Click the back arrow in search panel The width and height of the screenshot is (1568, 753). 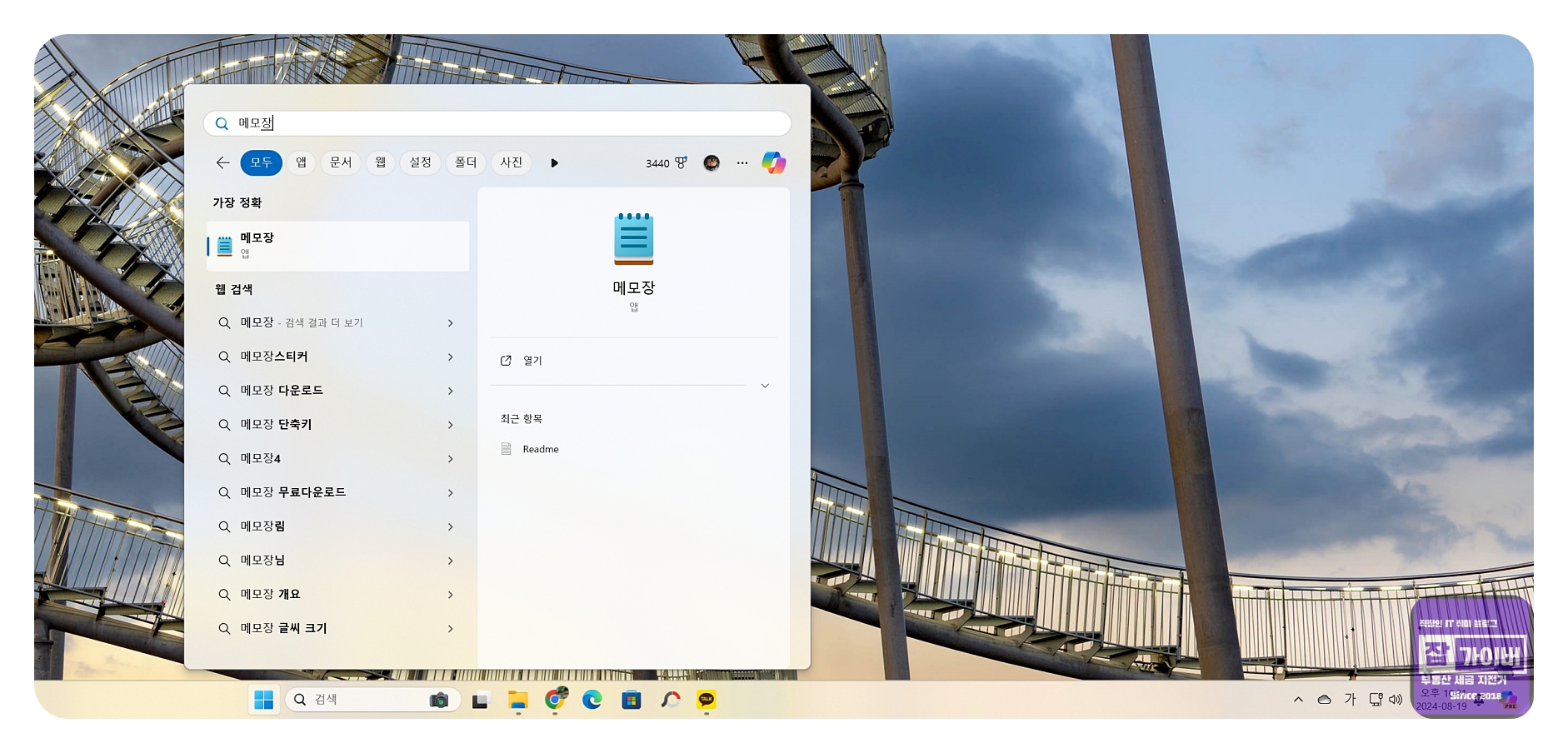[222, 162]
